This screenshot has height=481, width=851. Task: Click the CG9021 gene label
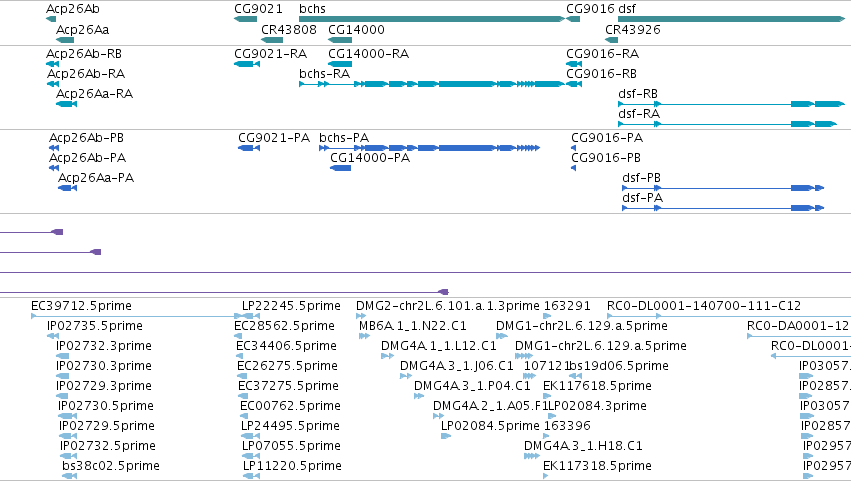point(258,9)
